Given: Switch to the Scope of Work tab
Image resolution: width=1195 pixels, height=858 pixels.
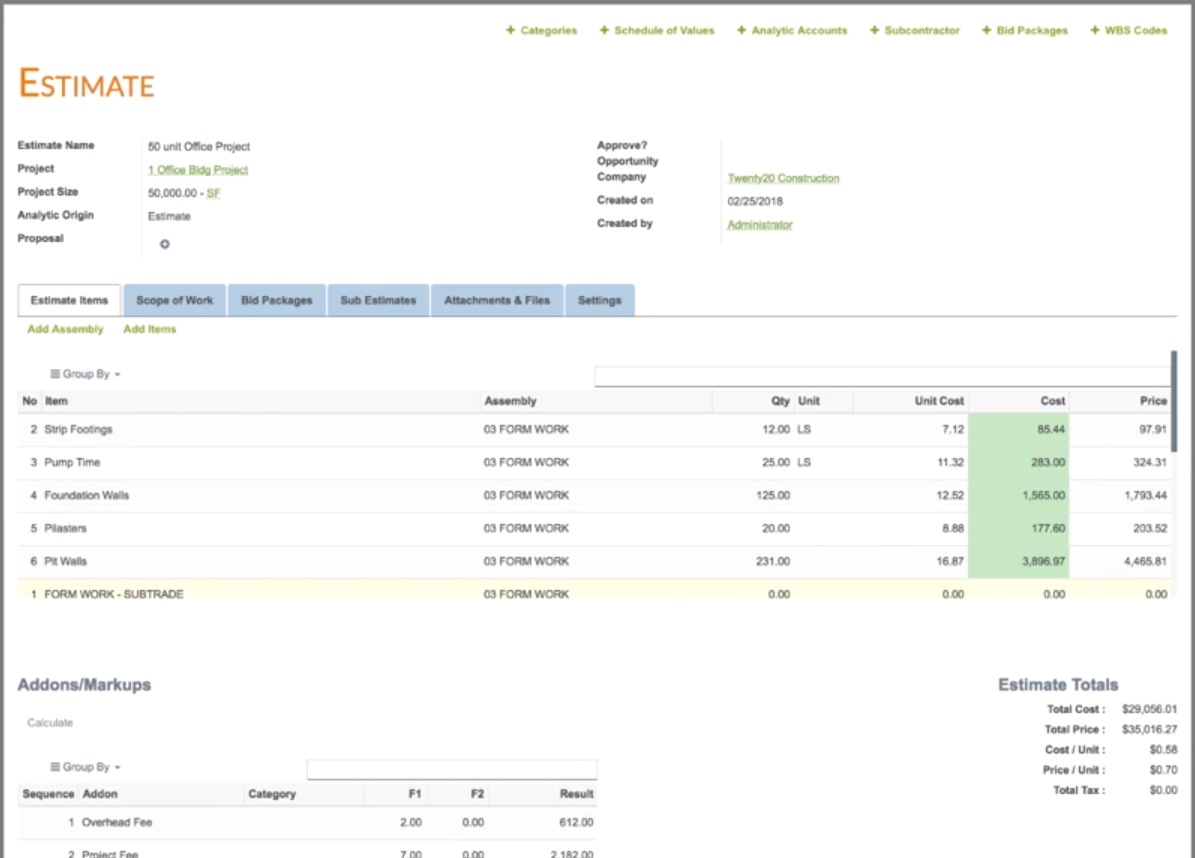Looking at the screenshot, I should click(x=175, y=300).
